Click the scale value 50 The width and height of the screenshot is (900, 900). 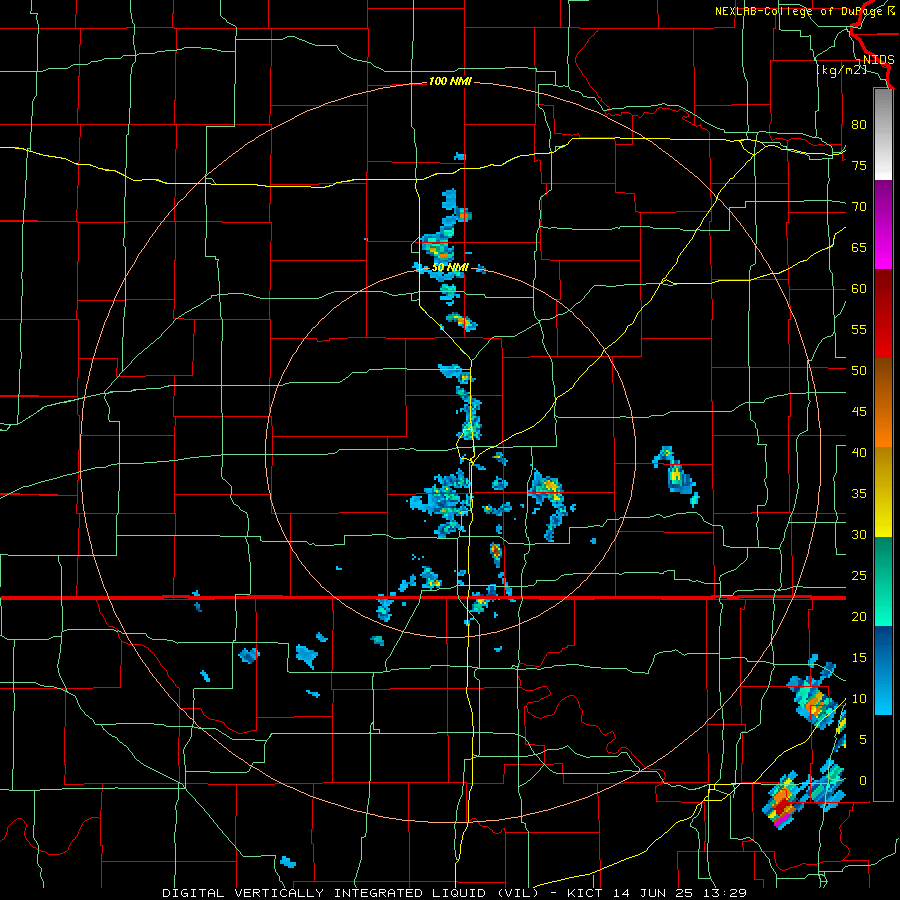click(859, 370)
